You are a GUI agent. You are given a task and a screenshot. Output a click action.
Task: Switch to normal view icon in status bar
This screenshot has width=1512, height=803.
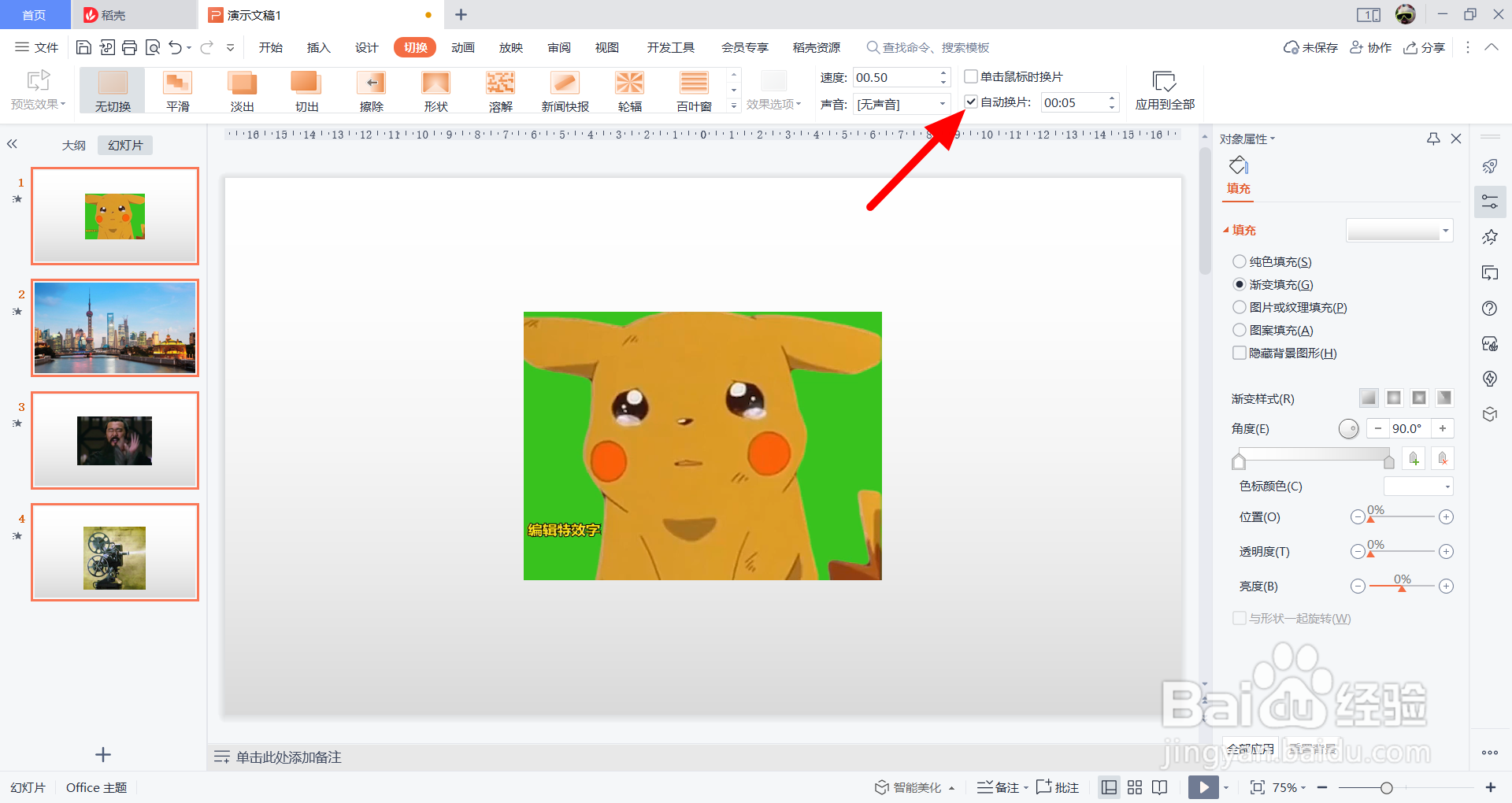tap(1109, 787)
